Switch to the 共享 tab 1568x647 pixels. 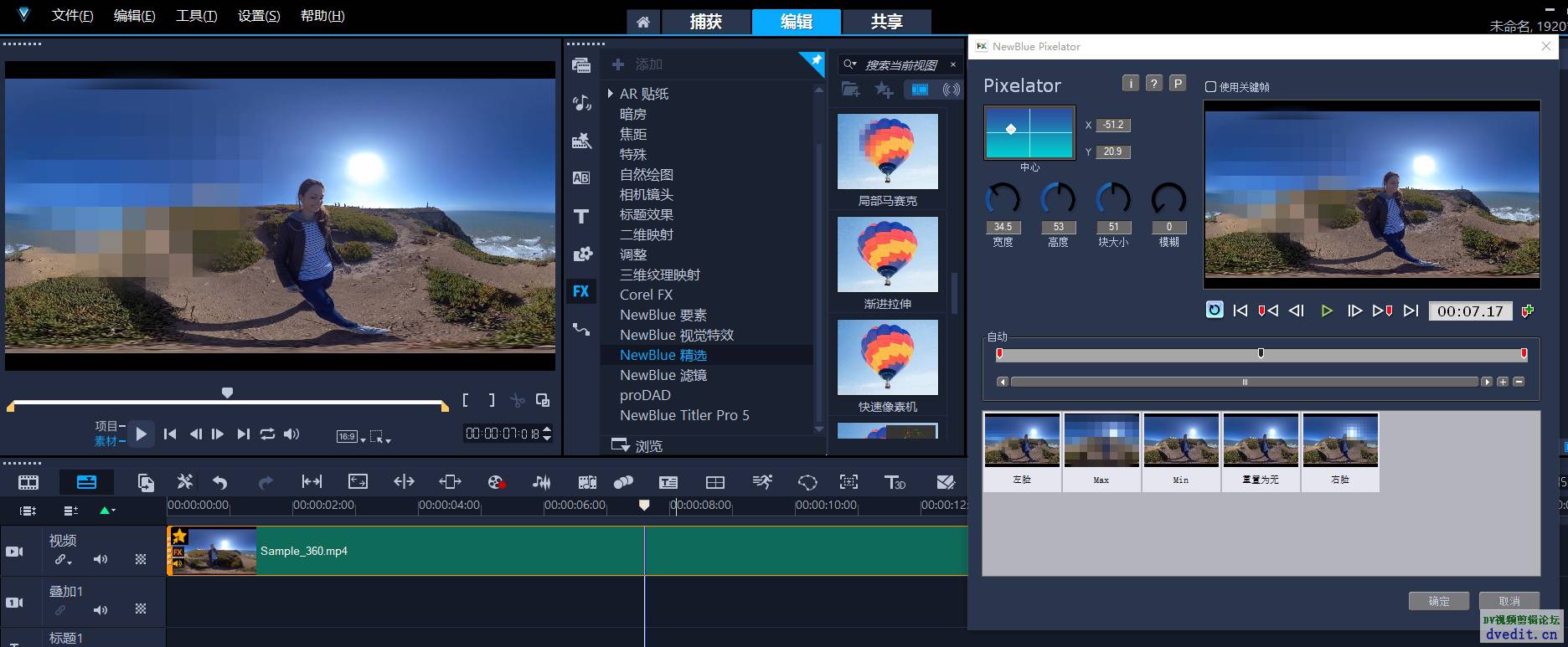(886, 22)
